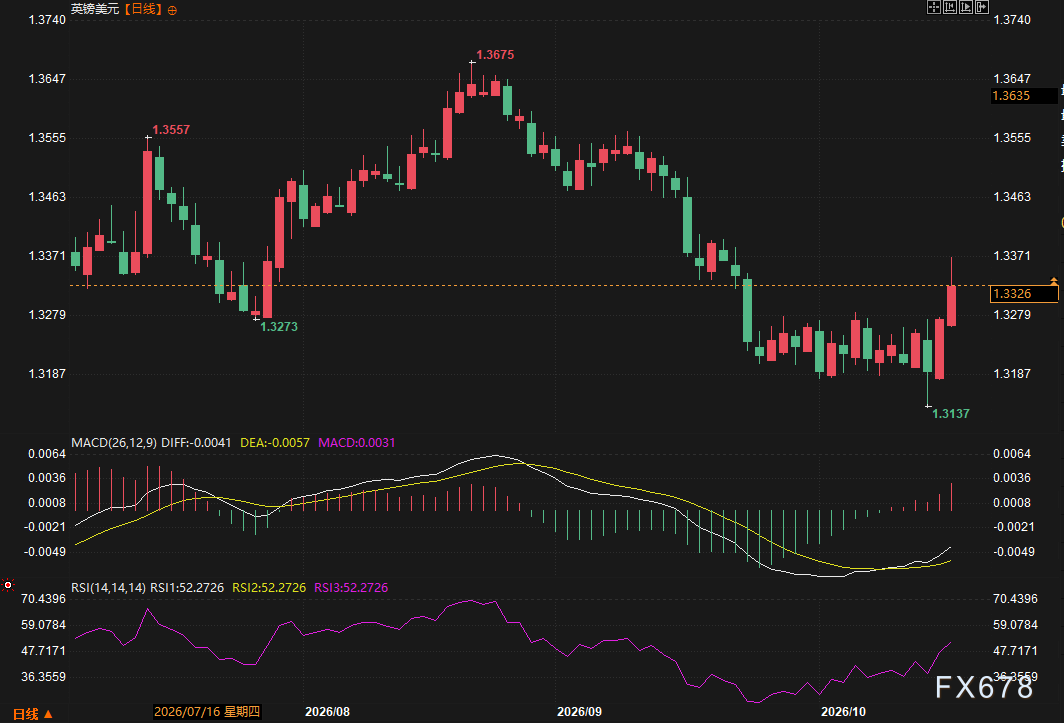Screen dimensions: 1064x723
Task: Click the DEA:-0.0057 value
Action: pos(275,443)
